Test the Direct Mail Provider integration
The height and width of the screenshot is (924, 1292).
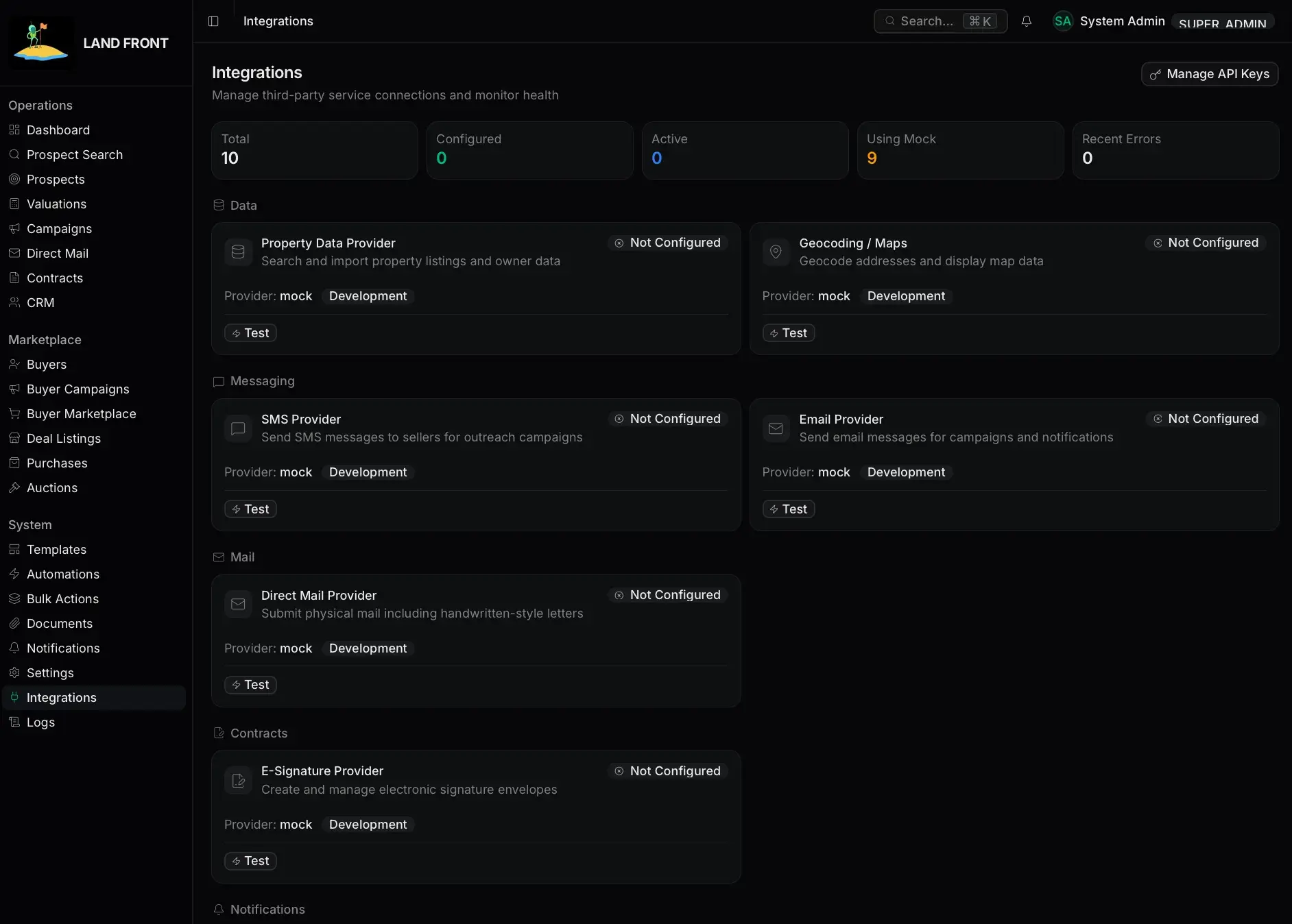[x=250, y=685]
